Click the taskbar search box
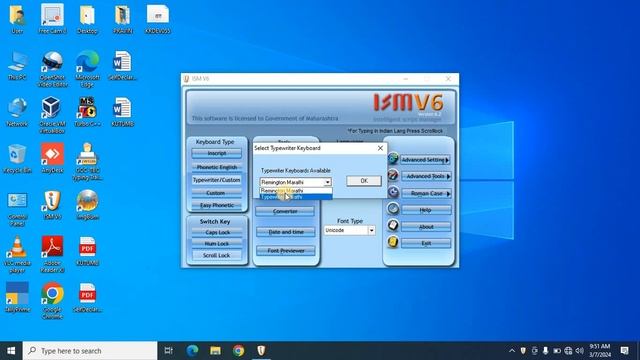640x360 pixels. pyautogui.click(x=90, y=351)
